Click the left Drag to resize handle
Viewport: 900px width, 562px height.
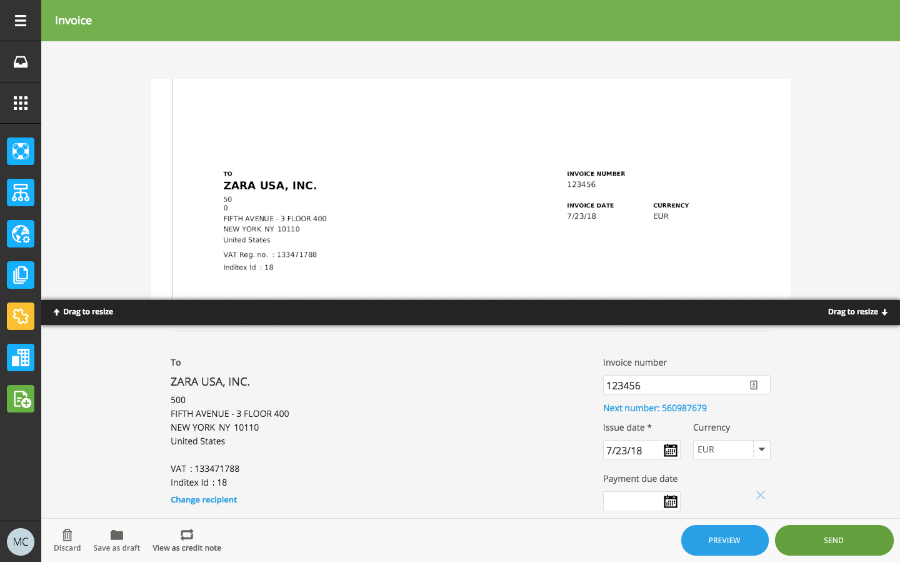[83, 312]
